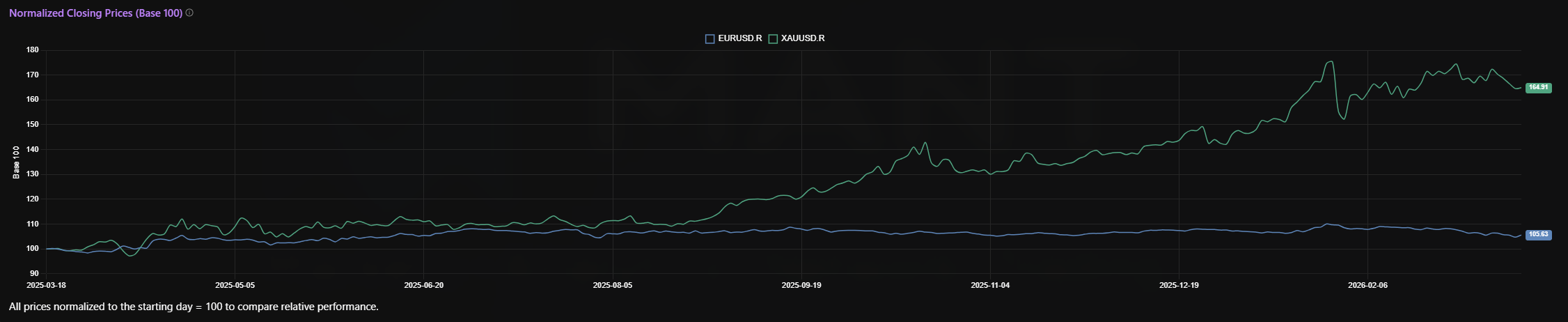Click the 2025-08-05 date label
The width and height of the screenshot is (1568, 322).
coord(612,285)
